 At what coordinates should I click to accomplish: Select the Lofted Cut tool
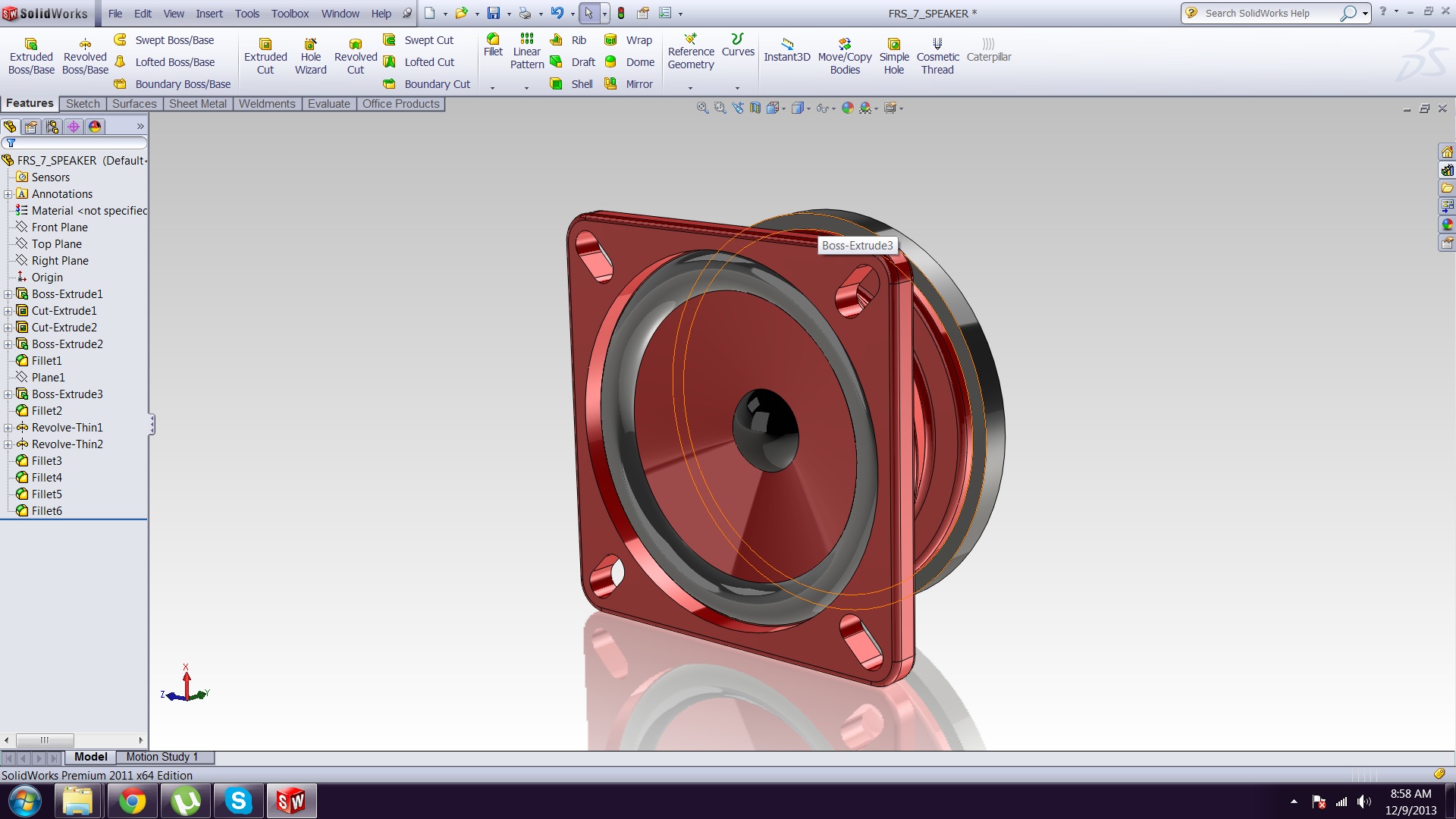click(419, 62)
